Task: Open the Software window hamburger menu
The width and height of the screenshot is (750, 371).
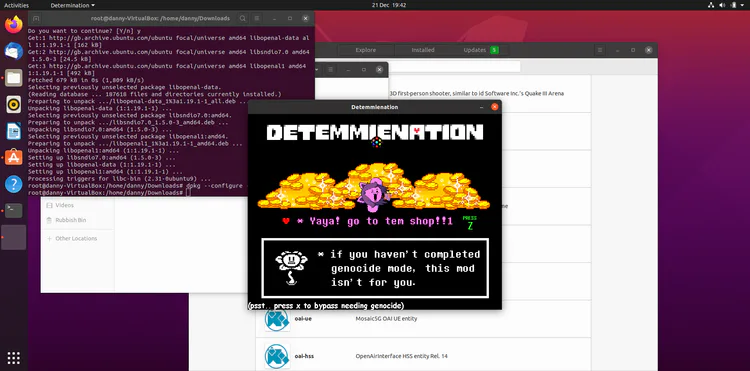Action: click(x=600, y=50)
